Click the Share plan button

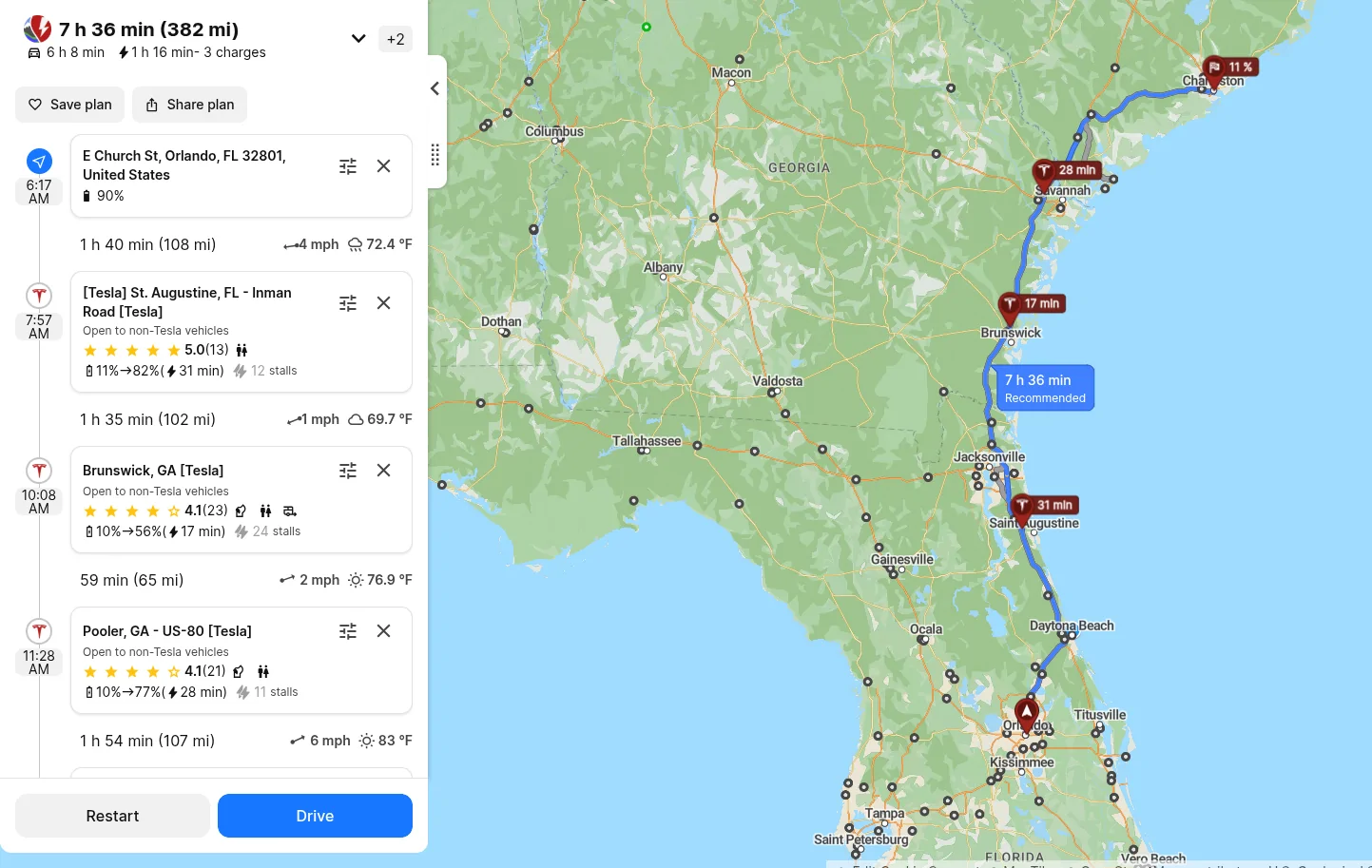coord(190,105)
